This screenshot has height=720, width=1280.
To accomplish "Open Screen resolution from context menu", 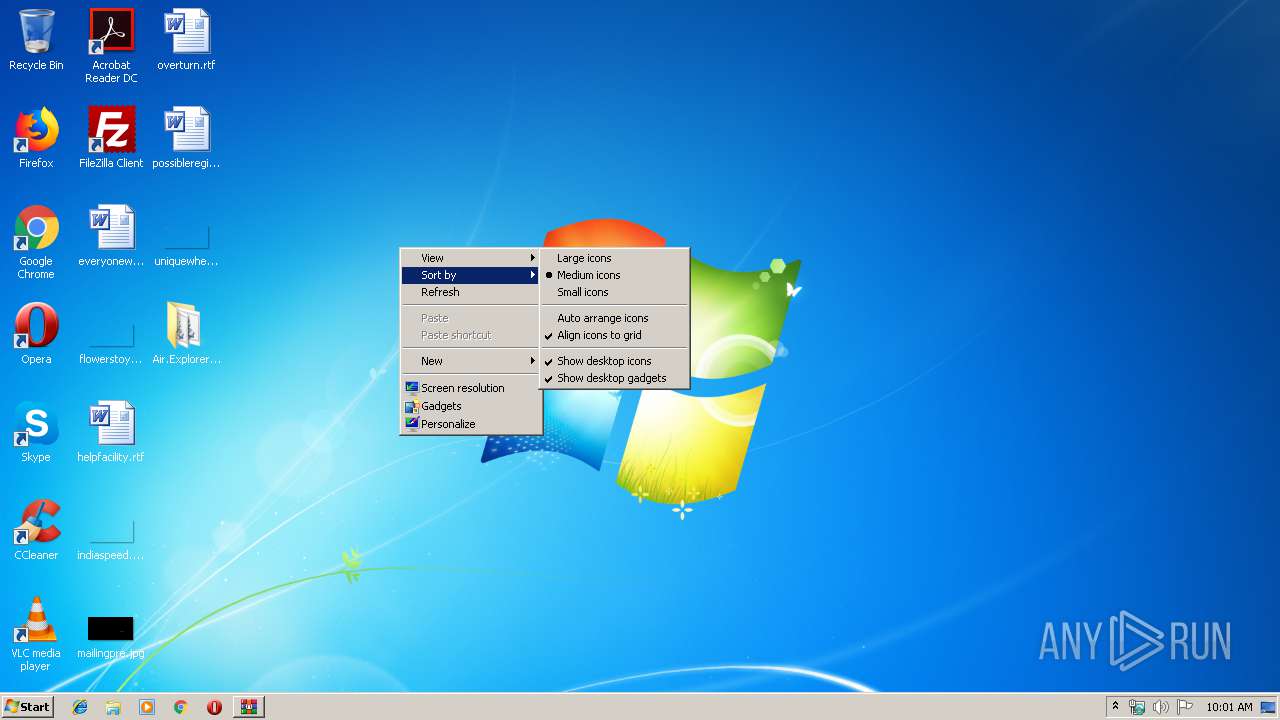I will [x=470, y=388].
